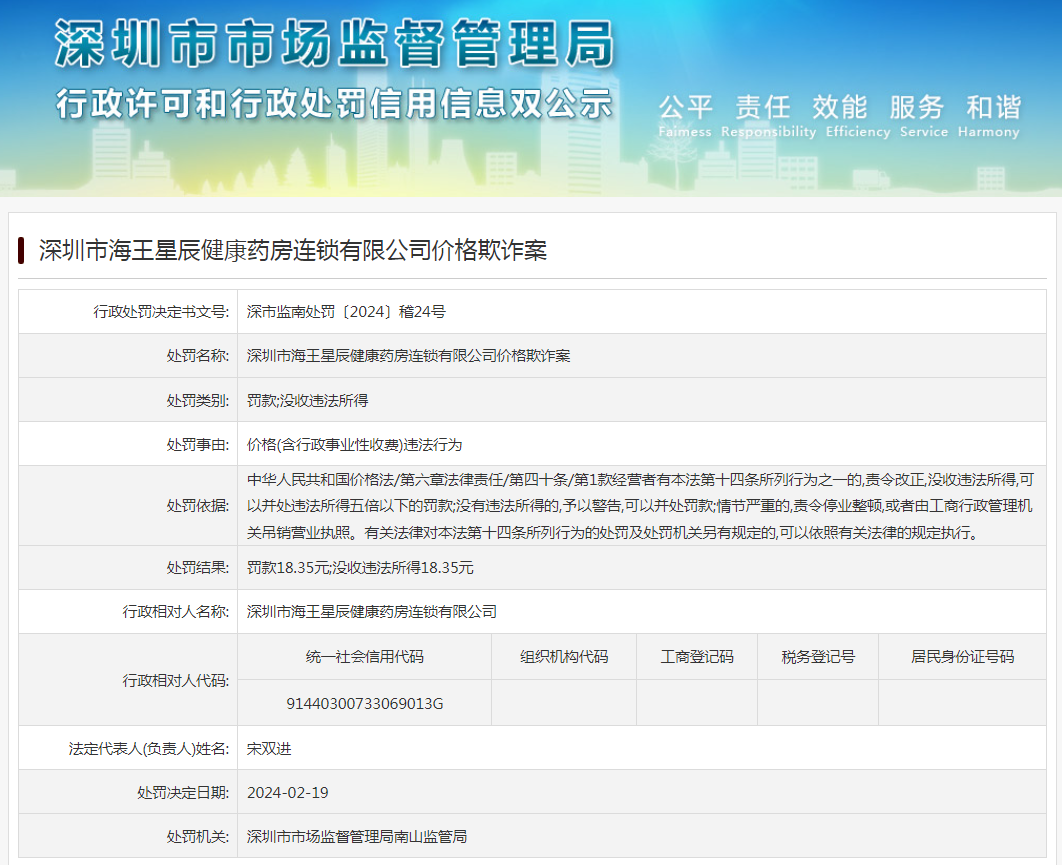Image resolution: width=1062 pixels, height=865 pixels.
Task: Click the 深圳市市场监督管理局 banner title
Action: click(x=335, y=43)
